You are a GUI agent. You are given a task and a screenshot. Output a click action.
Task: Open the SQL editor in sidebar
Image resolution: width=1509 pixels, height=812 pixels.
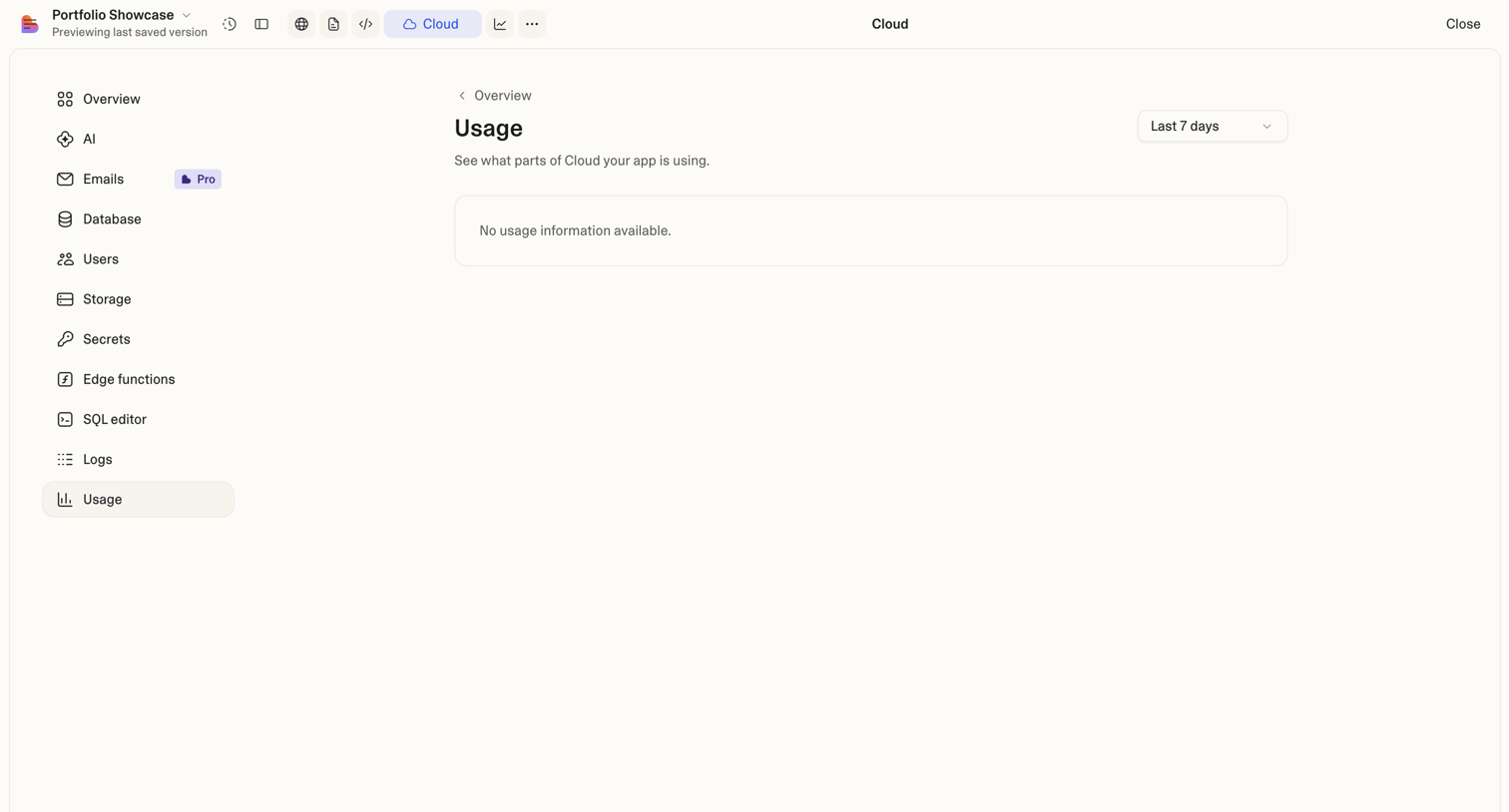138,419
